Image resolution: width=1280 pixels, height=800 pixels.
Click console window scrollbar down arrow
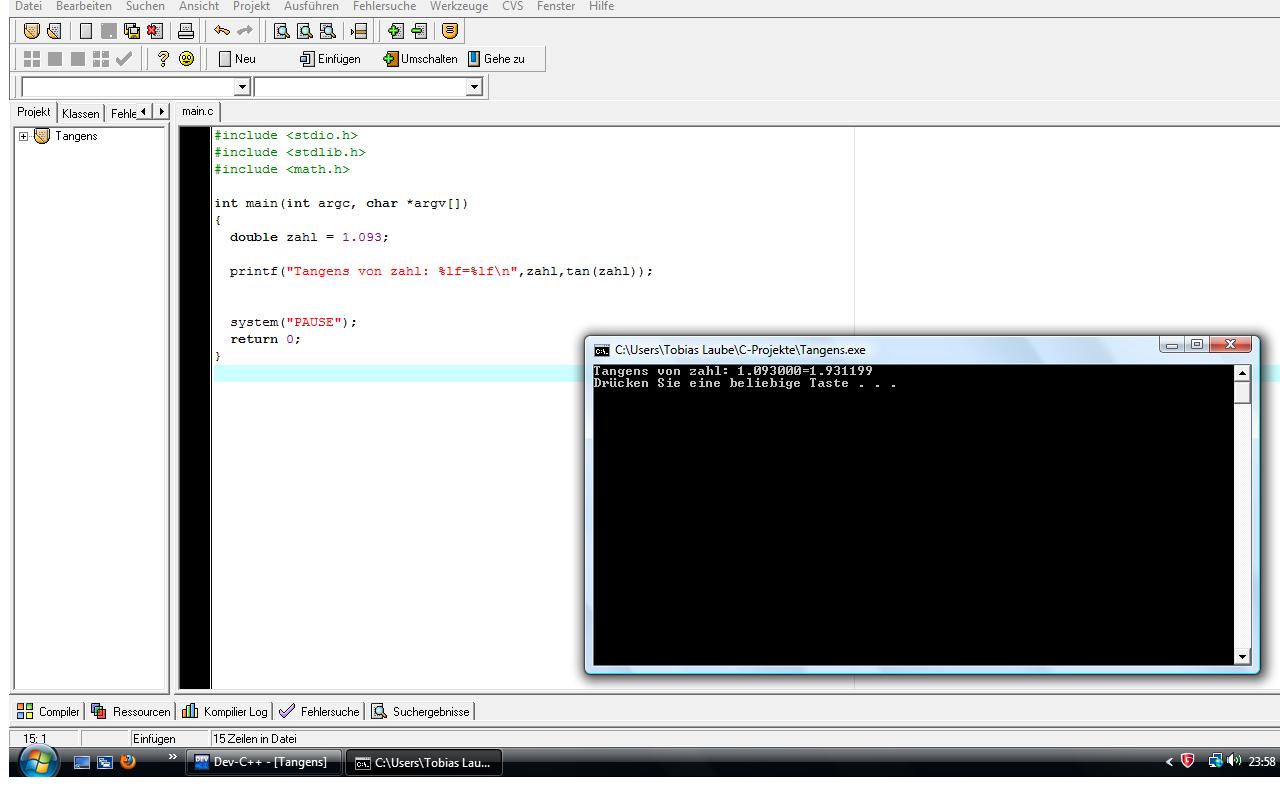pos(1243,657)
